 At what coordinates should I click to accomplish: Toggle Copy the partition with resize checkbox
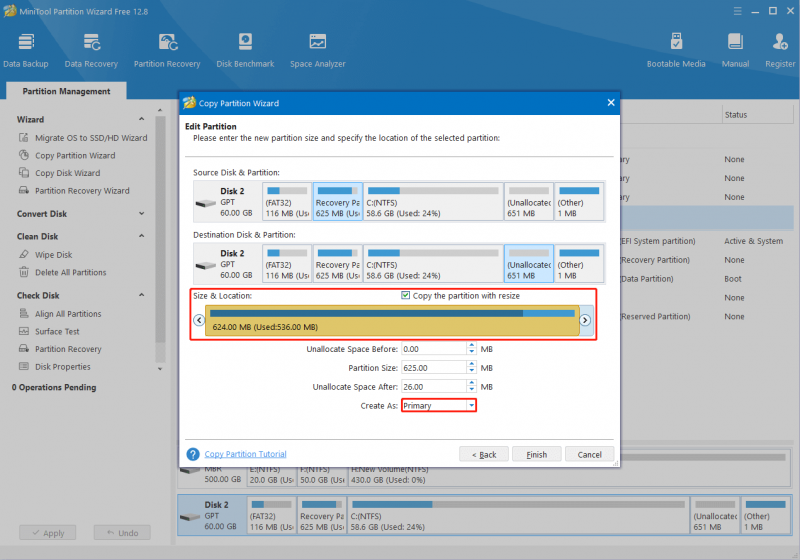coord(406,295)
